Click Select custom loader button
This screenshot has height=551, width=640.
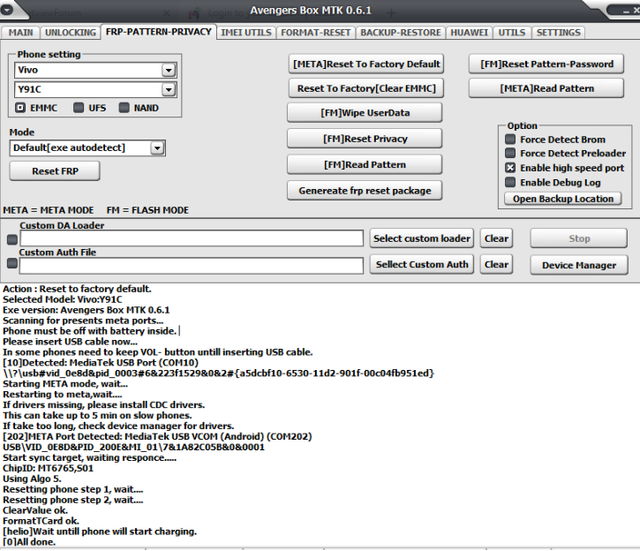(422, 238)
